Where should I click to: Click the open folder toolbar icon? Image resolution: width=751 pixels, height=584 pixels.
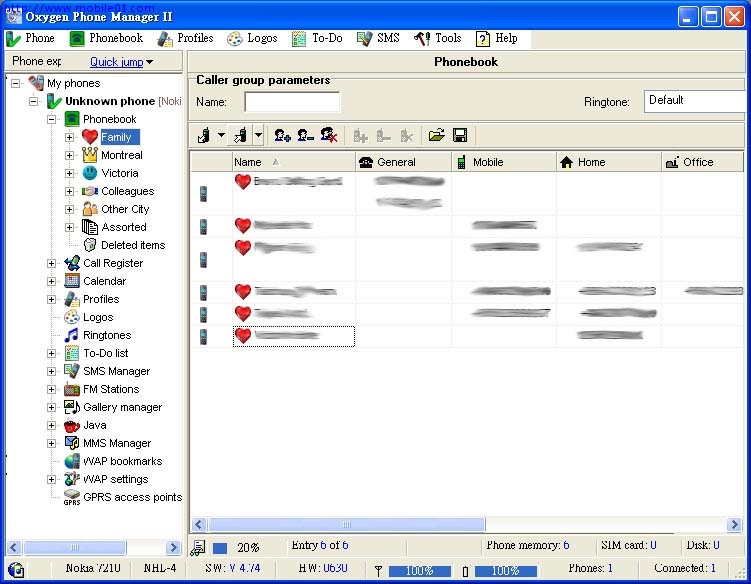tap(436, 136)
